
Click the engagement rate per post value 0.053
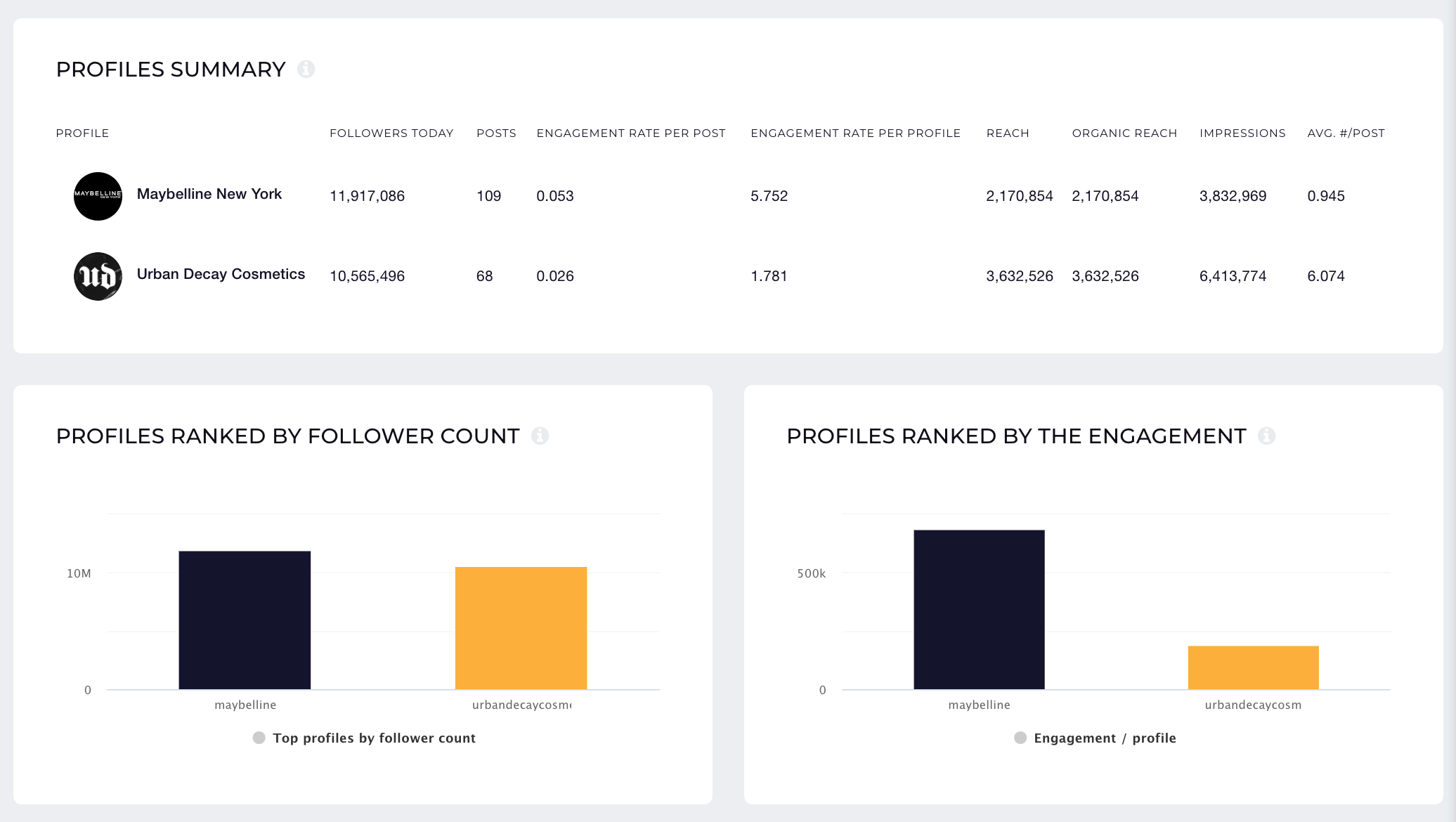pyautogui.click(x=555, y=196)
